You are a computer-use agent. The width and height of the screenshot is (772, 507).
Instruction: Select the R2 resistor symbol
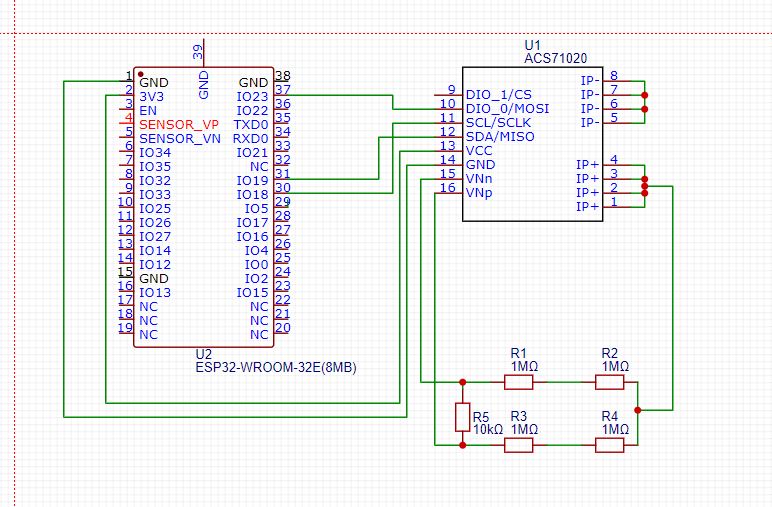[x=610, y=382]
